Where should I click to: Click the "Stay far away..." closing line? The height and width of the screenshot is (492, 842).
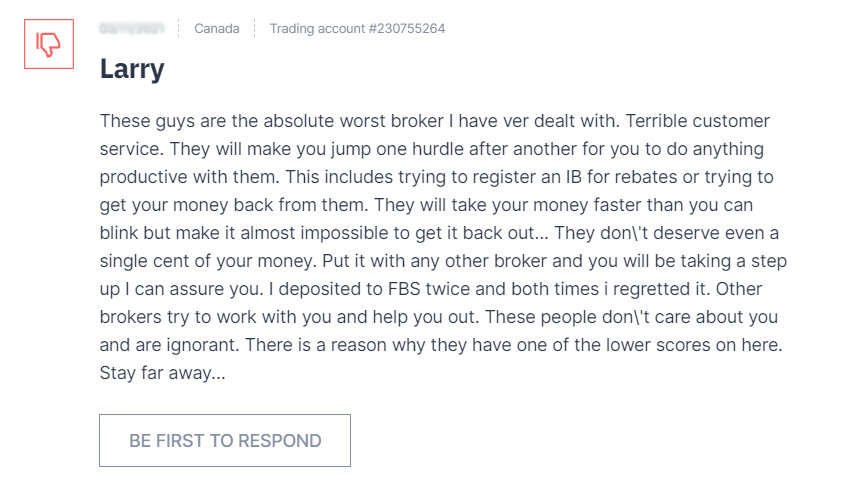(163, 373)
